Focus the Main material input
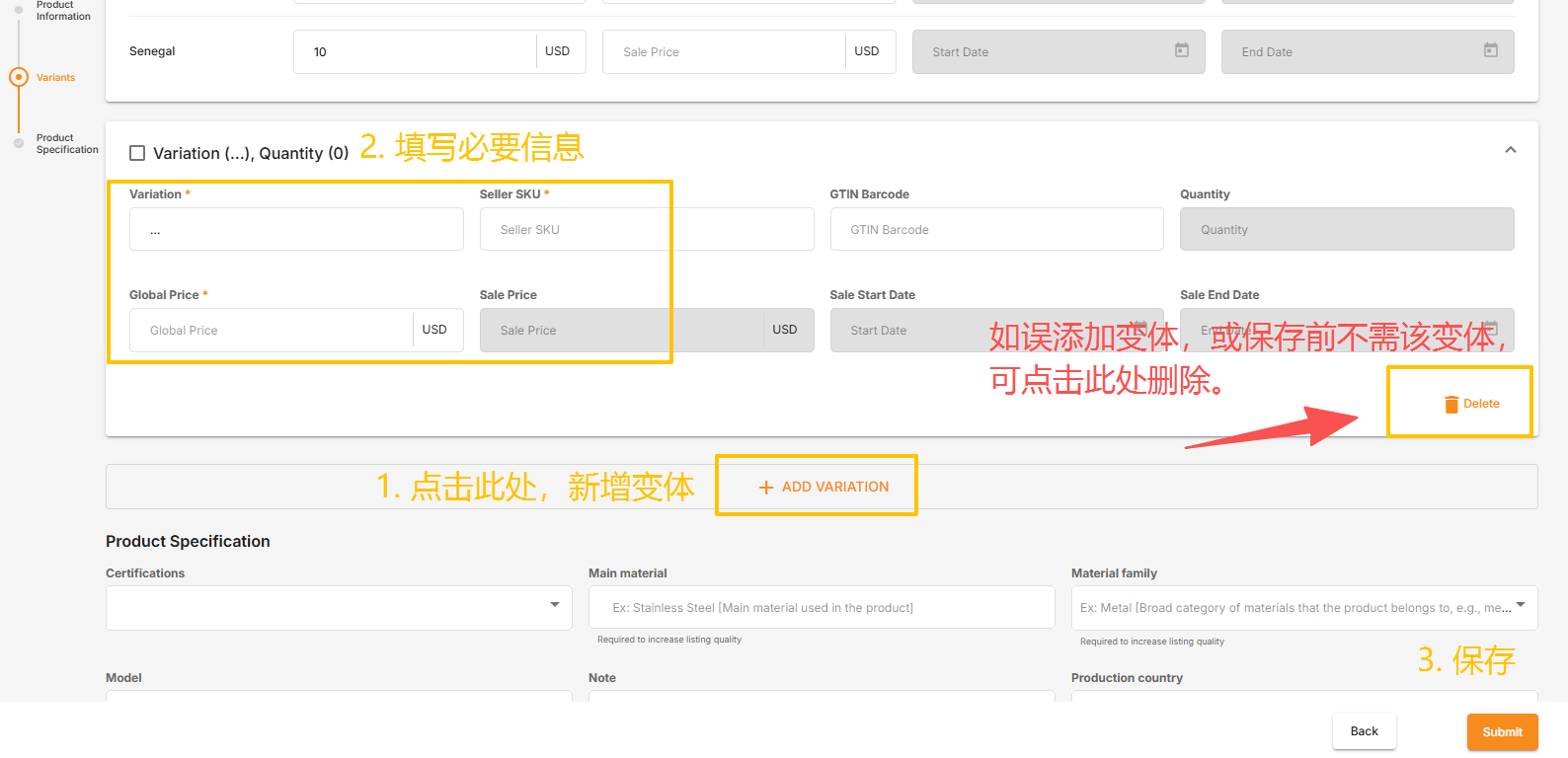Image resolution: width=1568 pixels, height=758 pixels. click(822, 607)
